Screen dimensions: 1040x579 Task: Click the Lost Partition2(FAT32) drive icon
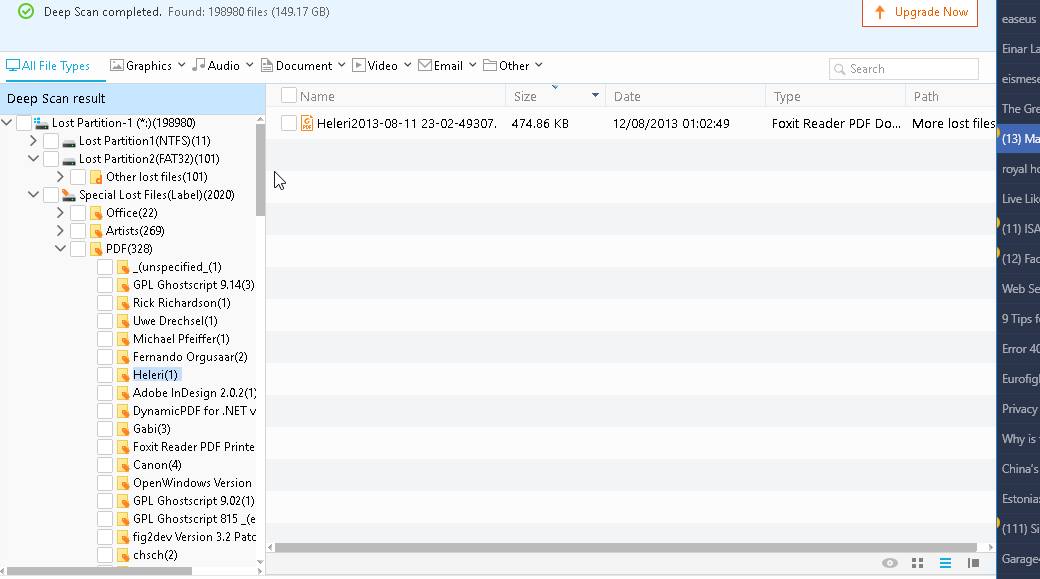(68, 159)
